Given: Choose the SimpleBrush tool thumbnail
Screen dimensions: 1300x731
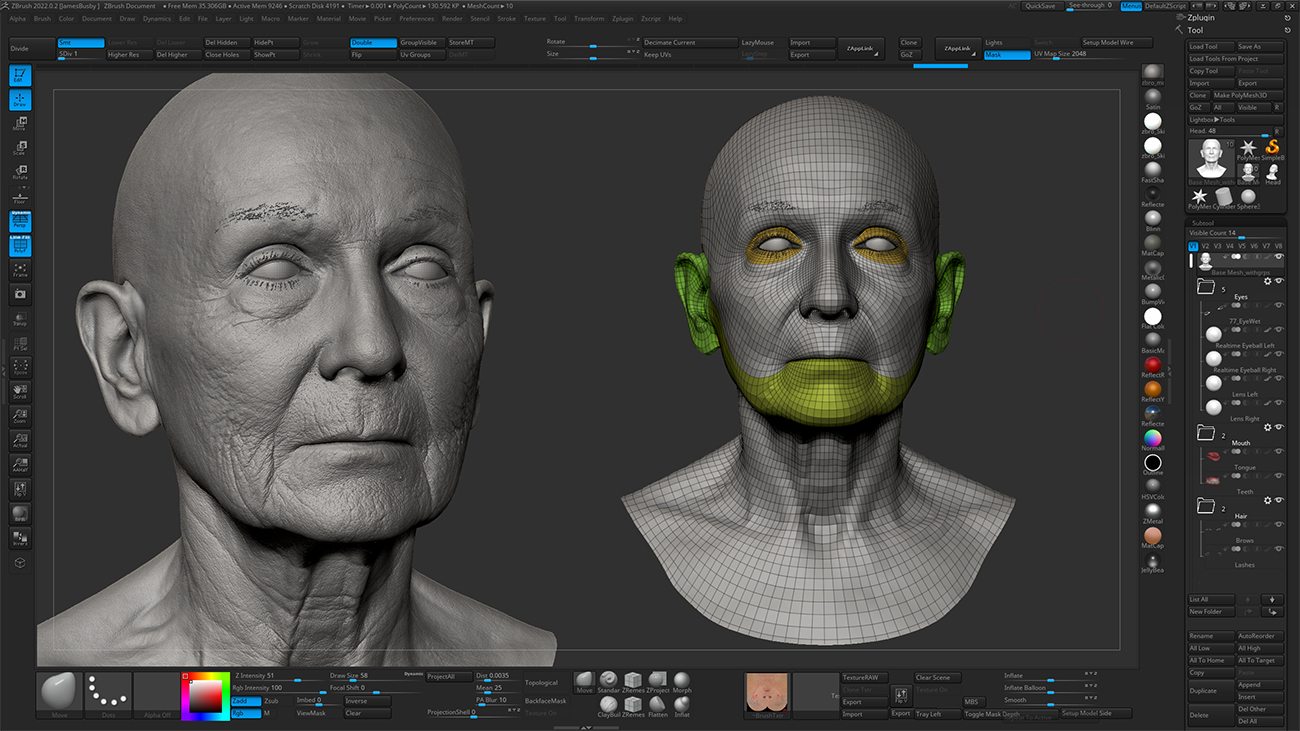Looking at the screenshot, I should [1272, 152].
